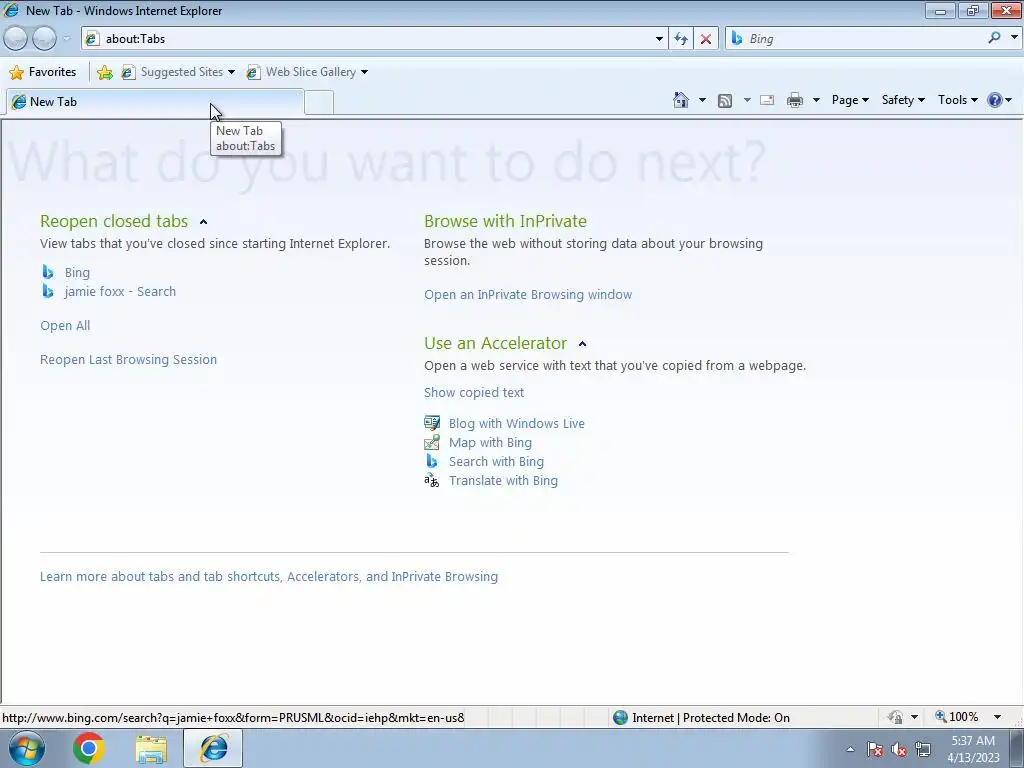Click the Action Center flag icon
Viewport: 1024px width, 768px height.
click(875, 749)
